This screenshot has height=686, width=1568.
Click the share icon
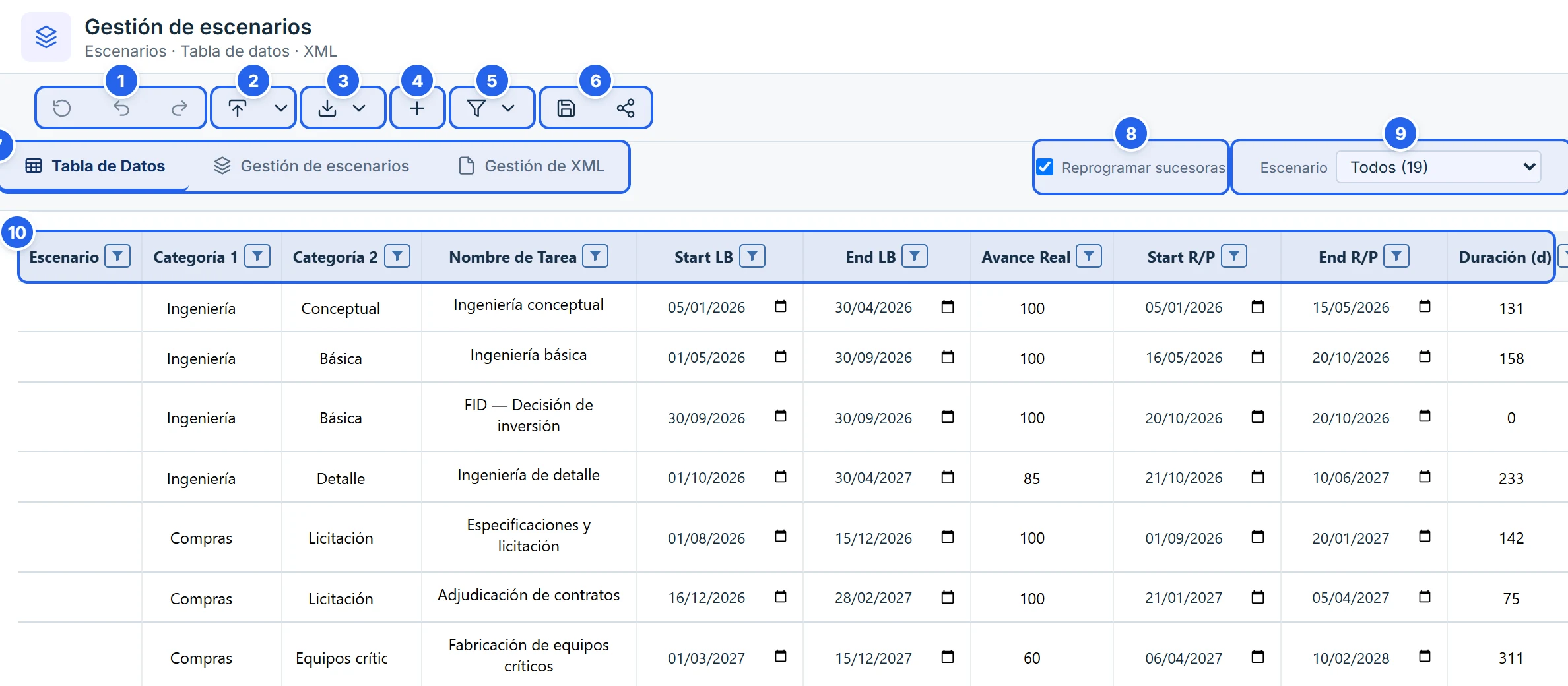click(x=626, y=108)
